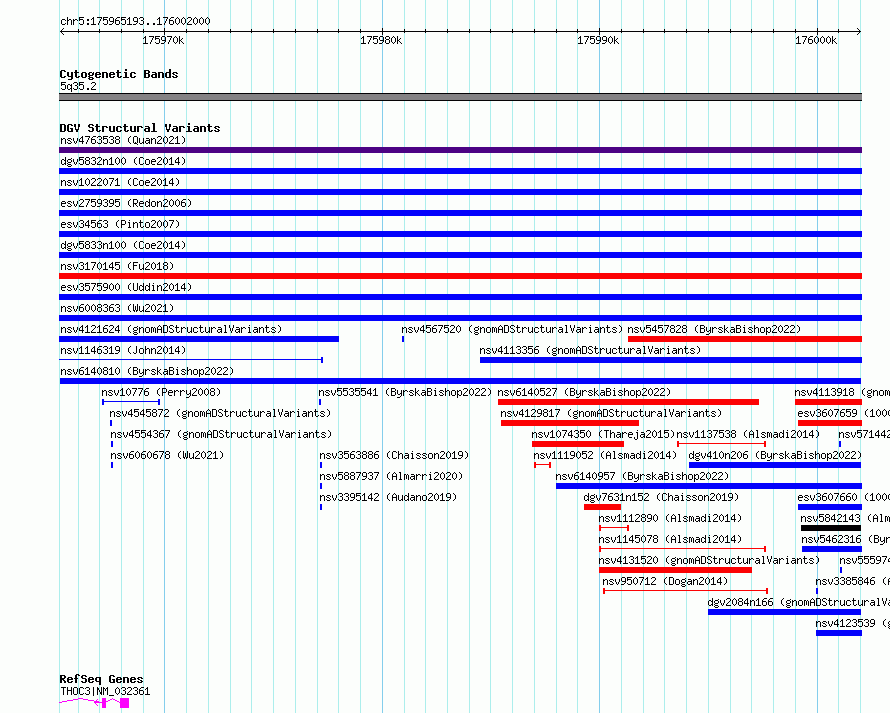Click the purple bar under nsv4763538
The height and width of the screenshot is (713, 890).
(x=460, y=150)
